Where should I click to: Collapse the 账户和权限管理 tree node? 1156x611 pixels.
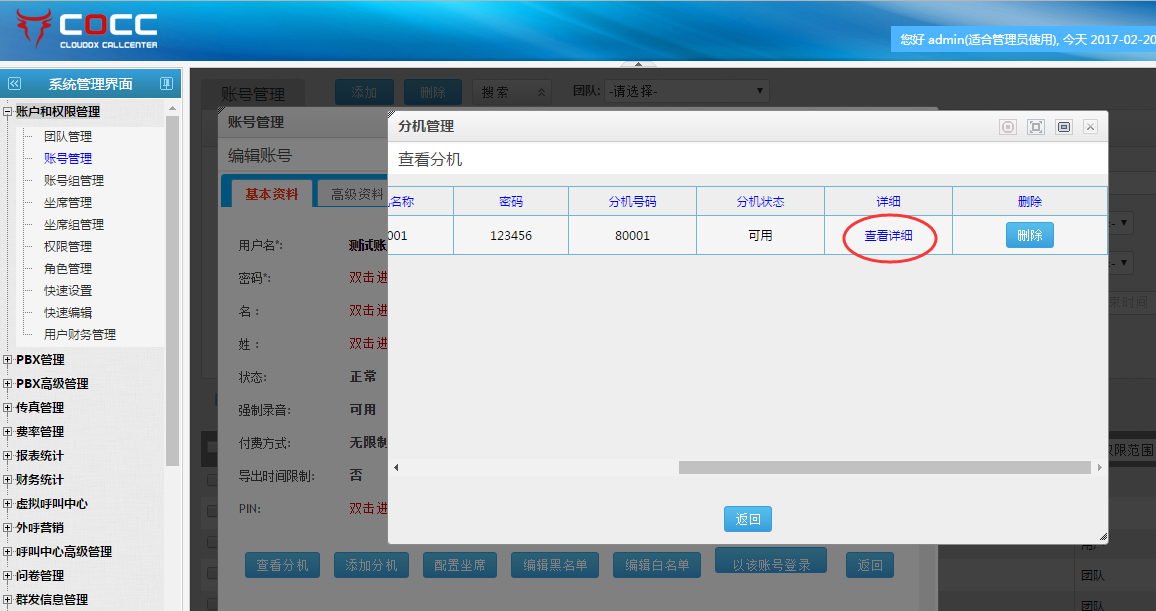pos(8,112)
